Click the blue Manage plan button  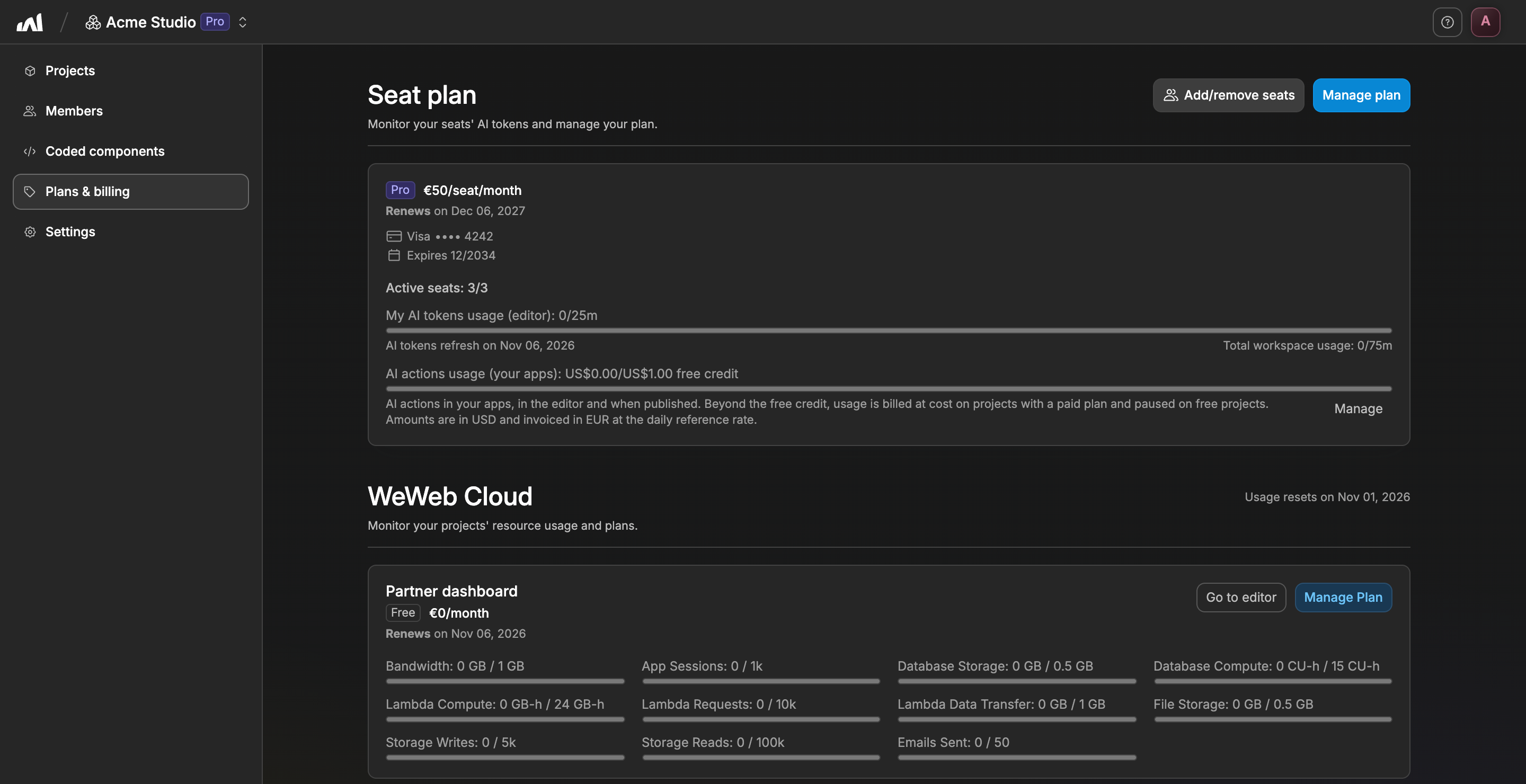[x=1361, y=95]
